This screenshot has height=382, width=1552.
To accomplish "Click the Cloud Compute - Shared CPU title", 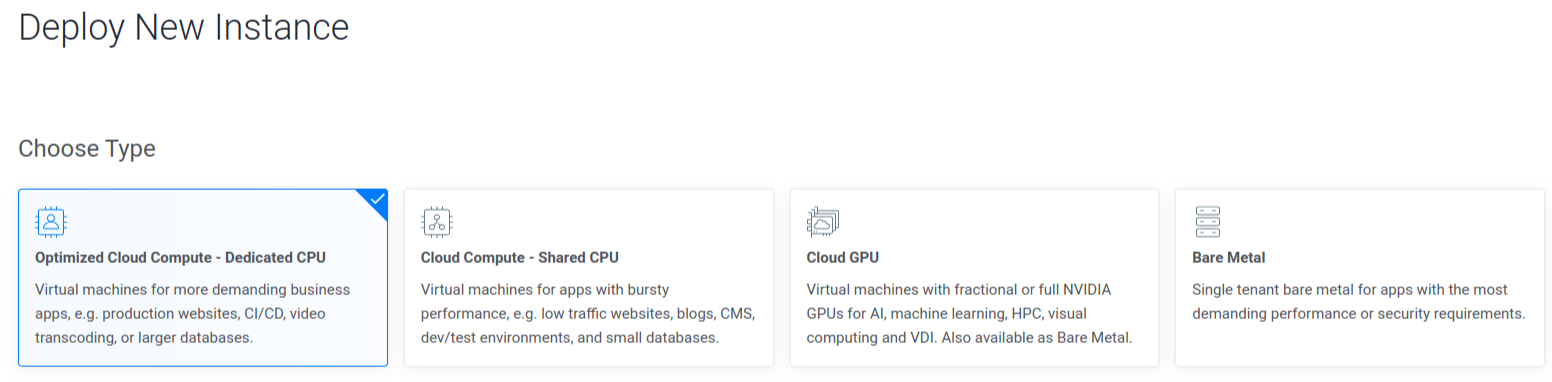I will coord(520,258).
